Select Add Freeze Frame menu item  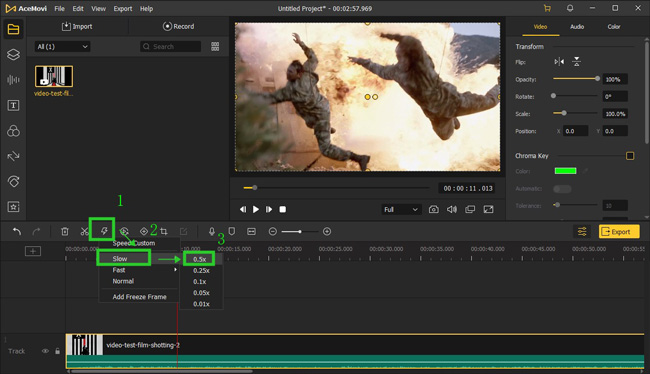click(x=139, y=297)
